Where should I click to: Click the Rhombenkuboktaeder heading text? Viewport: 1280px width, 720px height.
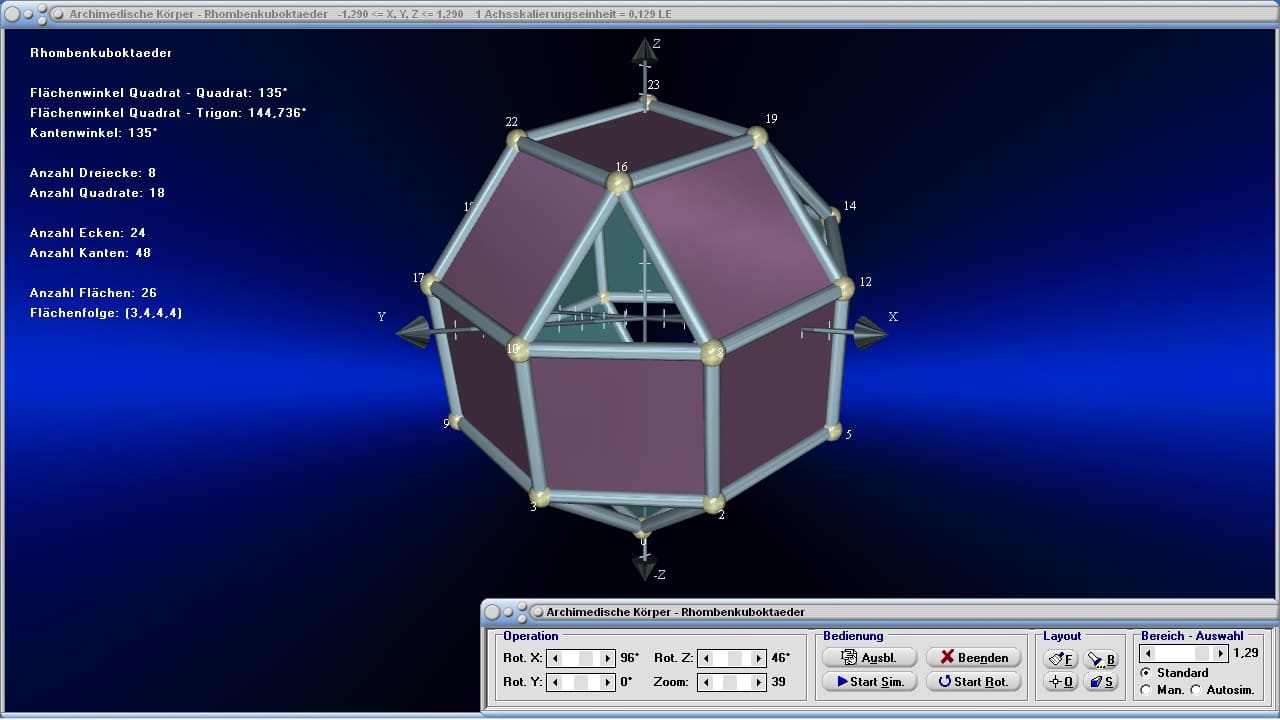[x=101, y=53]
